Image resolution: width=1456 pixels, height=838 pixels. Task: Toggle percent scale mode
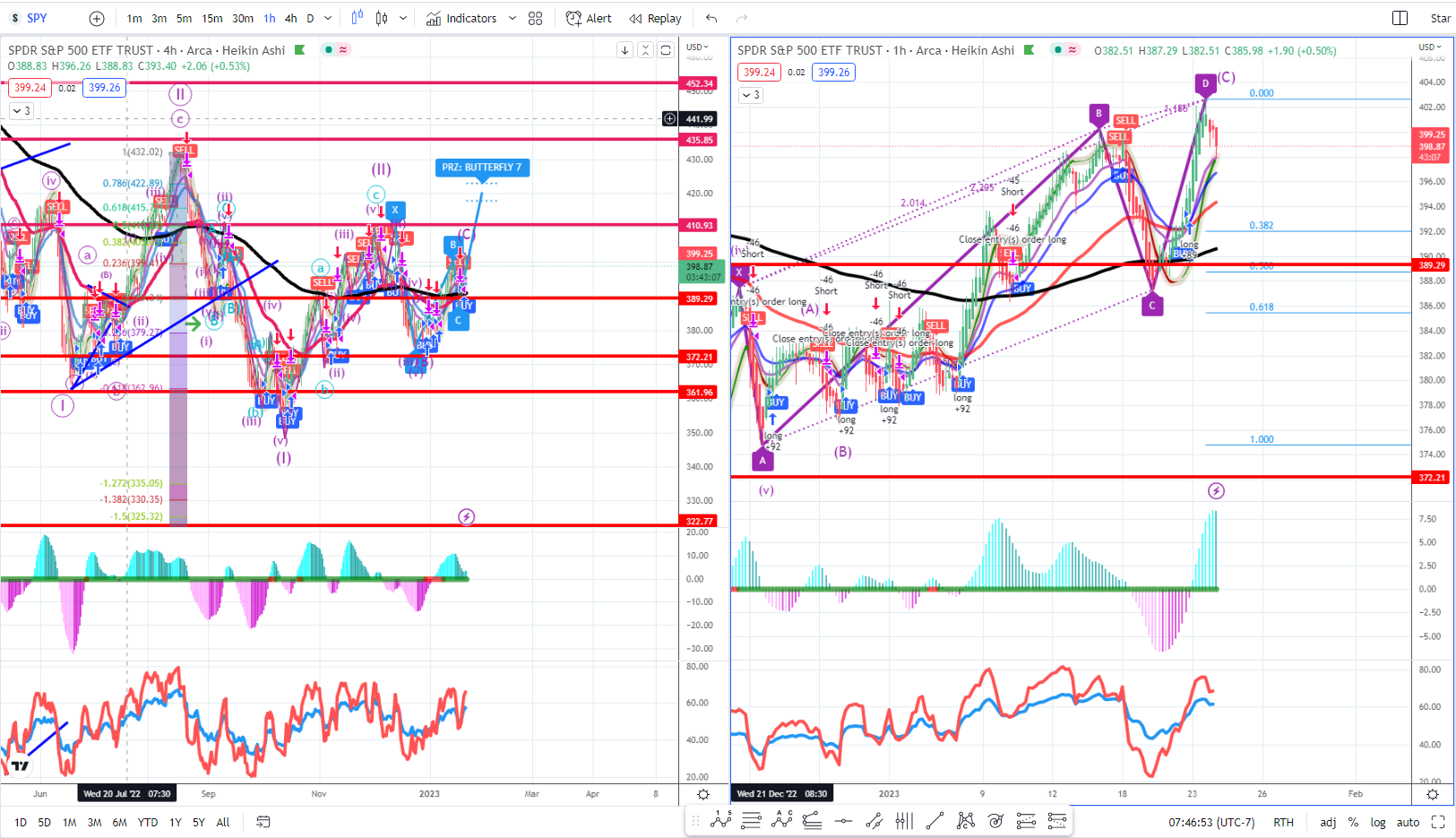pyautogui.click(x=1353, y=822)
